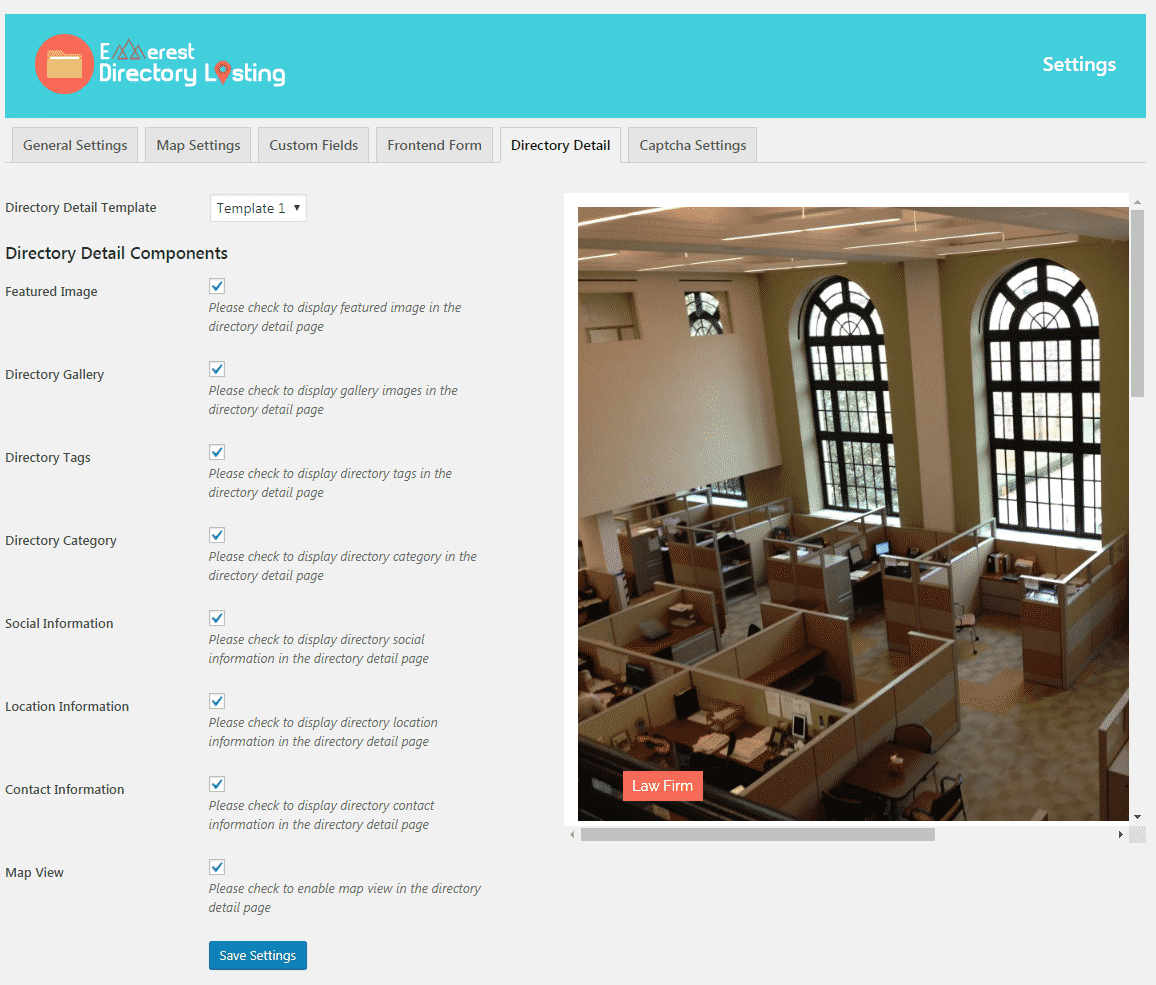Screen dimensions: 1156x985
Task: Uncheck the Social Information checkbox
Action: pos(217,618)
